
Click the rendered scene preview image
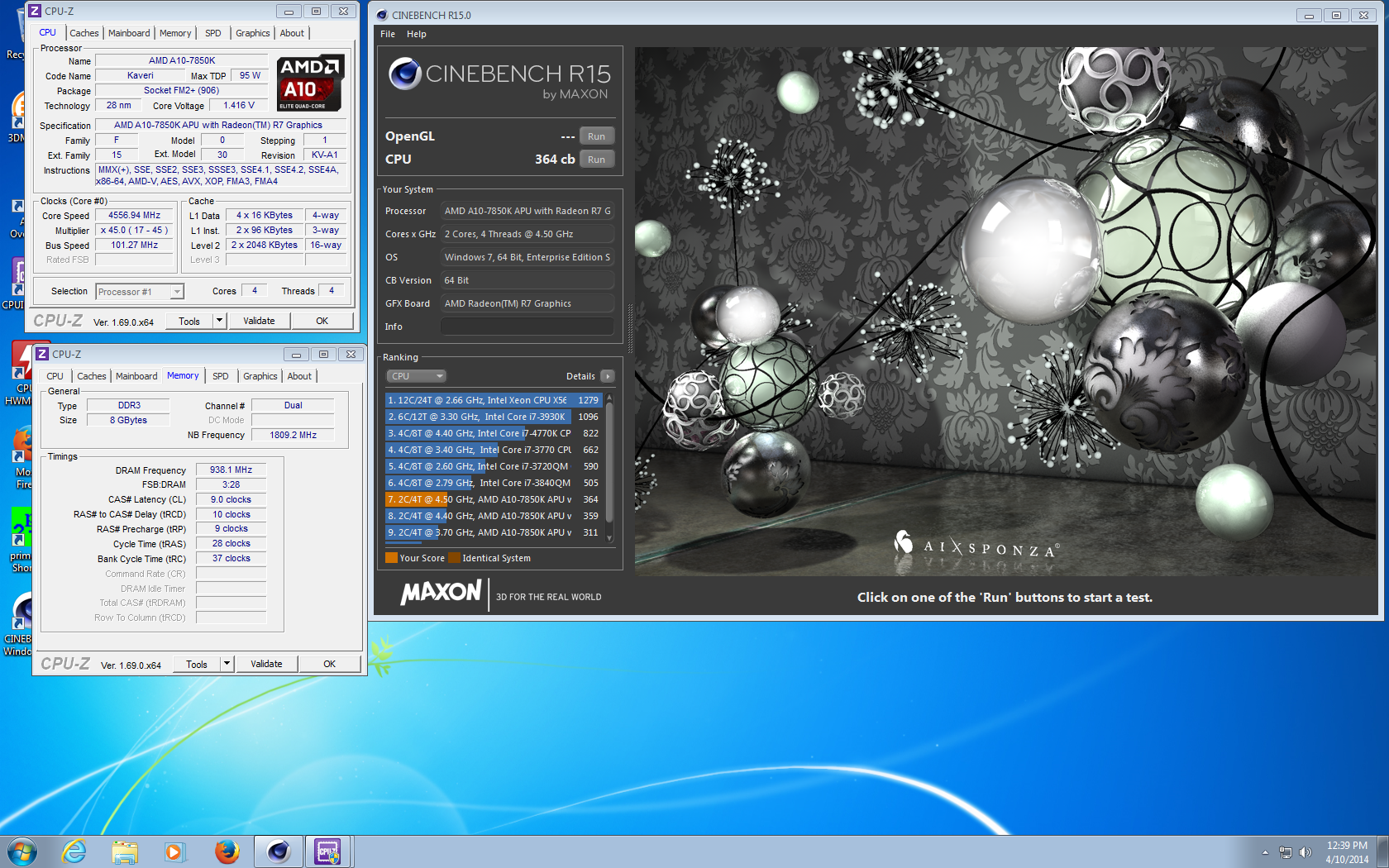pos(1005,311)
